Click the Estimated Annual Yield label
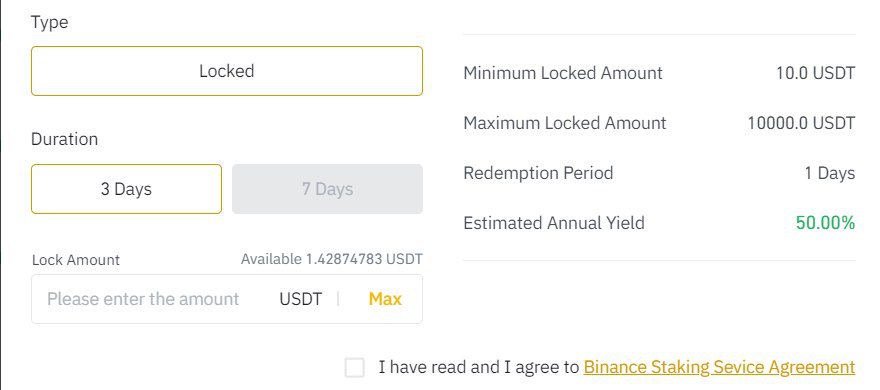Screen dimensions: 880x390 pos(554,223)
